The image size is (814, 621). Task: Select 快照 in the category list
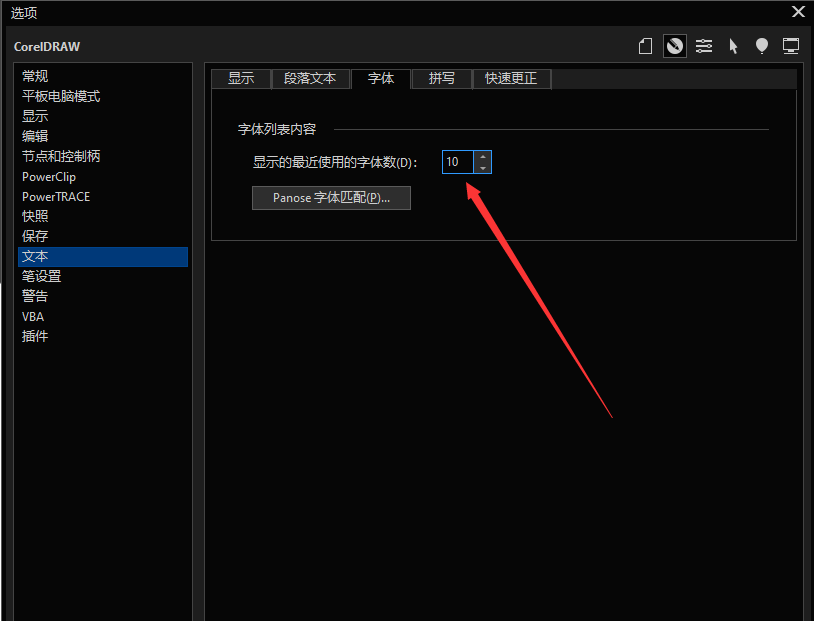point(103,216)
